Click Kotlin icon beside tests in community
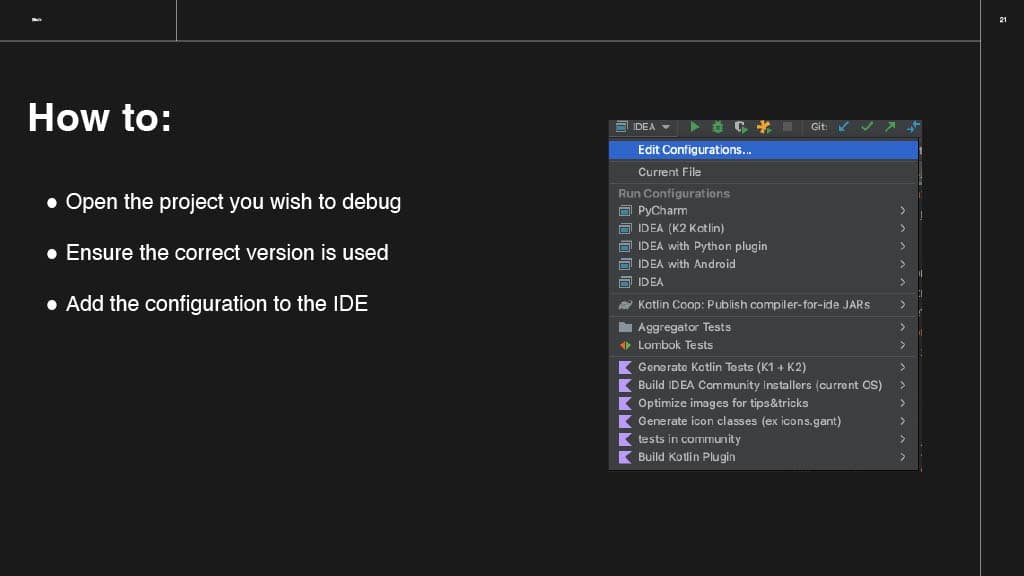 click(x=625, y=439)
